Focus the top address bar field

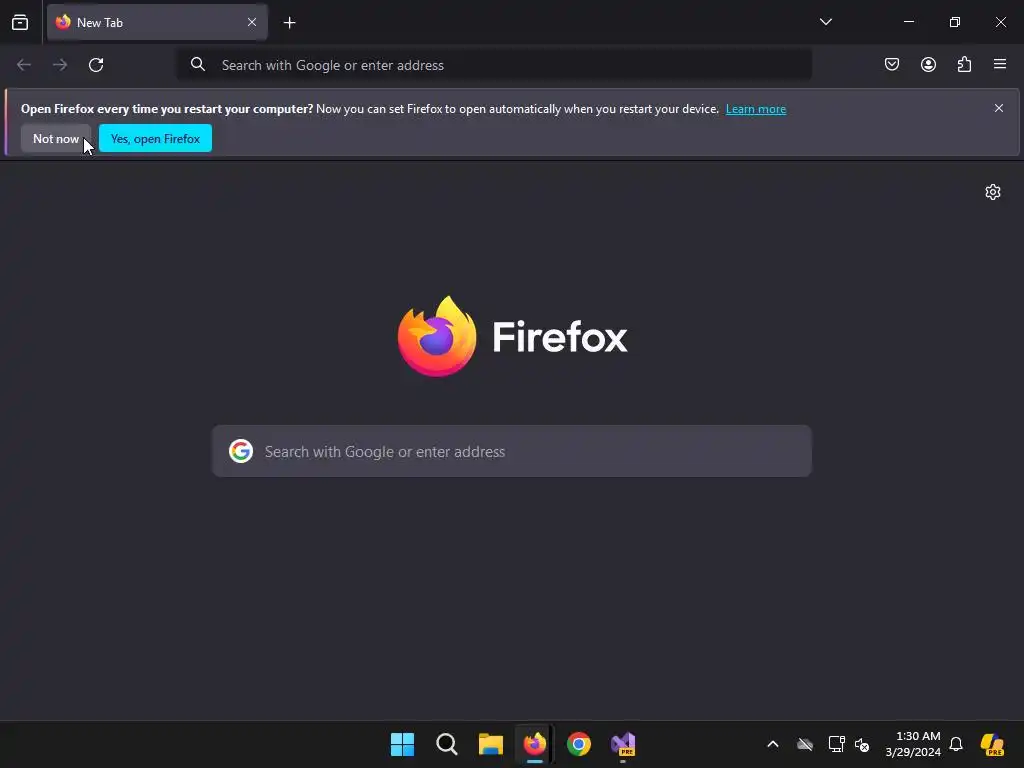click(494, 65)
